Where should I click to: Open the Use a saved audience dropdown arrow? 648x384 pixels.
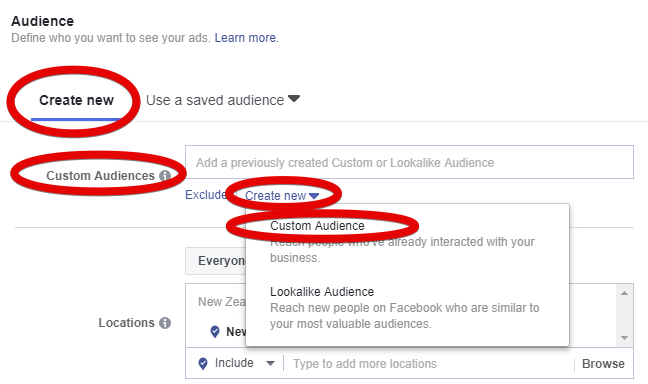pyautogui.click(x=294, y=99)
